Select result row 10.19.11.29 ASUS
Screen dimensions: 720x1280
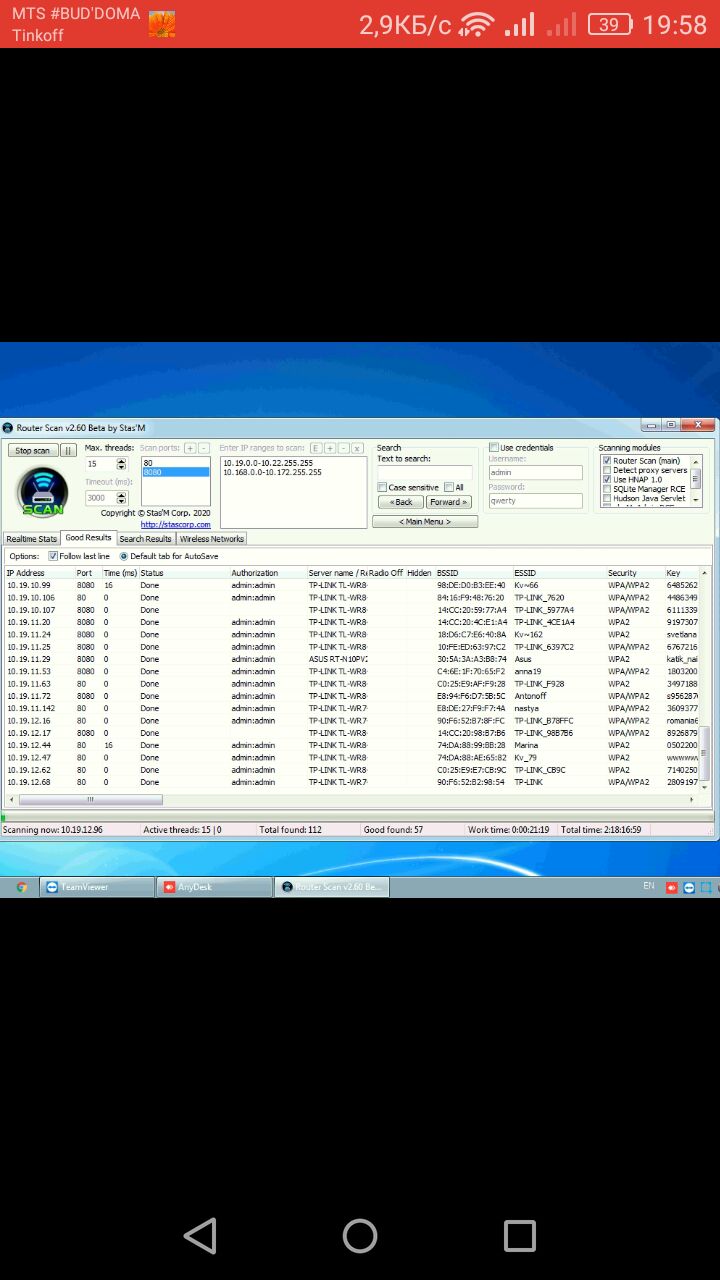tap(351, 659)
